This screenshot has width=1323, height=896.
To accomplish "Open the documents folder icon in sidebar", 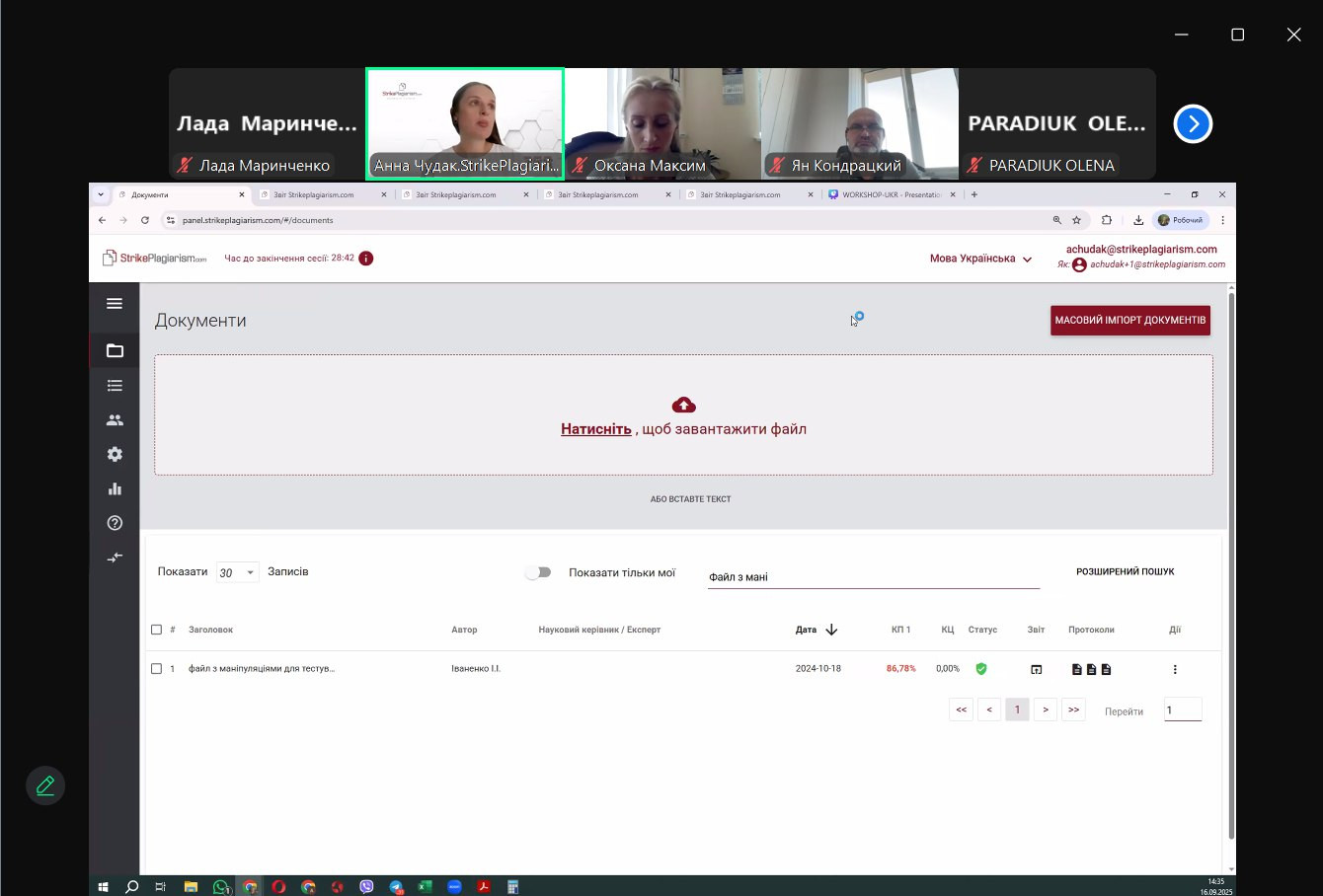I will [115, 350].
